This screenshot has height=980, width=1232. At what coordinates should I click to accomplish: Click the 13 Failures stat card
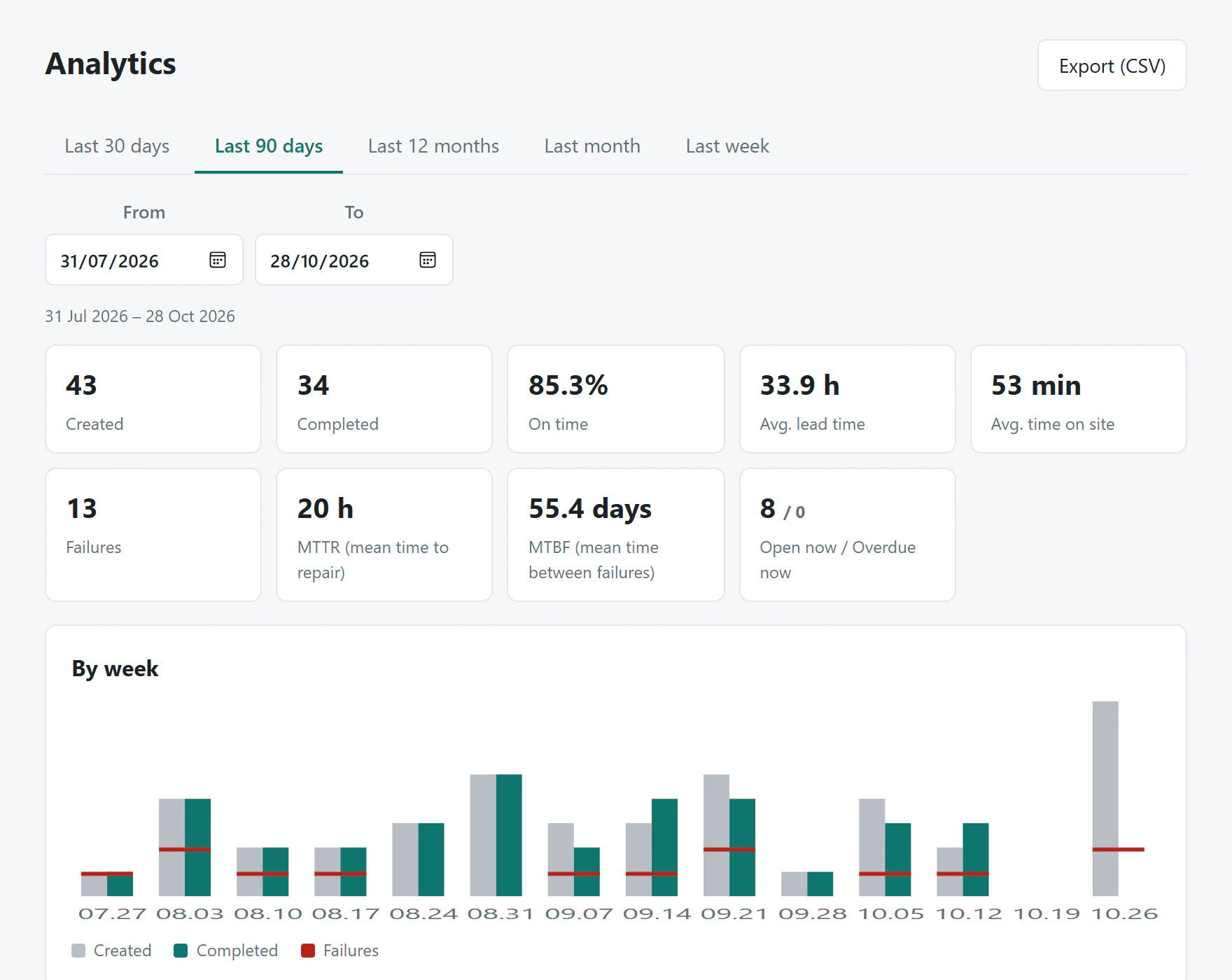(153, 535)
